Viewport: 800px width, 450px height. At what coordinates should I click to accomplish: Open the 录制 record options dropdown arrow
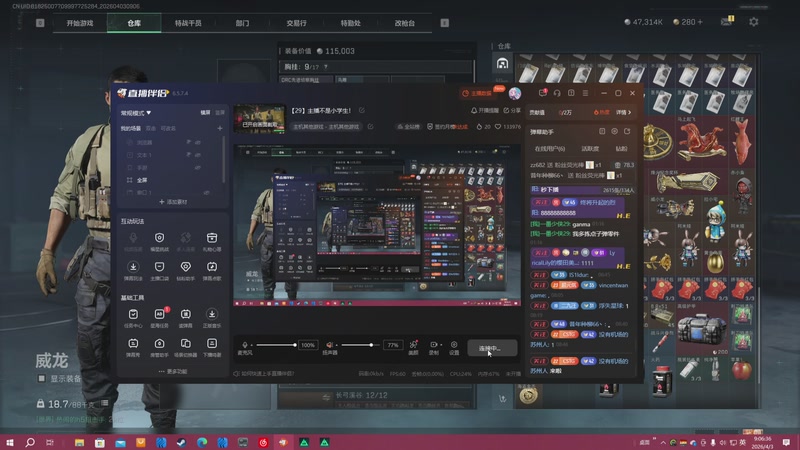pos(440,345)
